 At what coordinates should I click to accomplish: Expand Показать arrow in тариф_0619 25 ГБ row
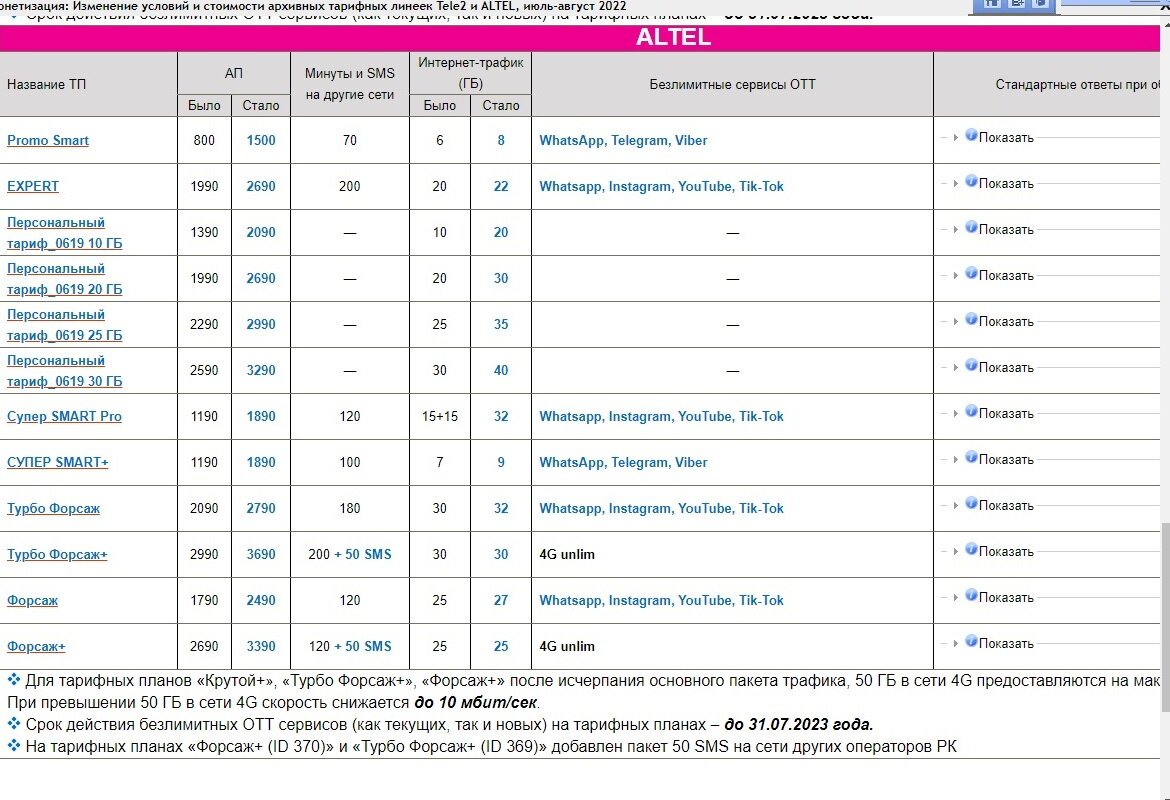[x=955, y=322]
